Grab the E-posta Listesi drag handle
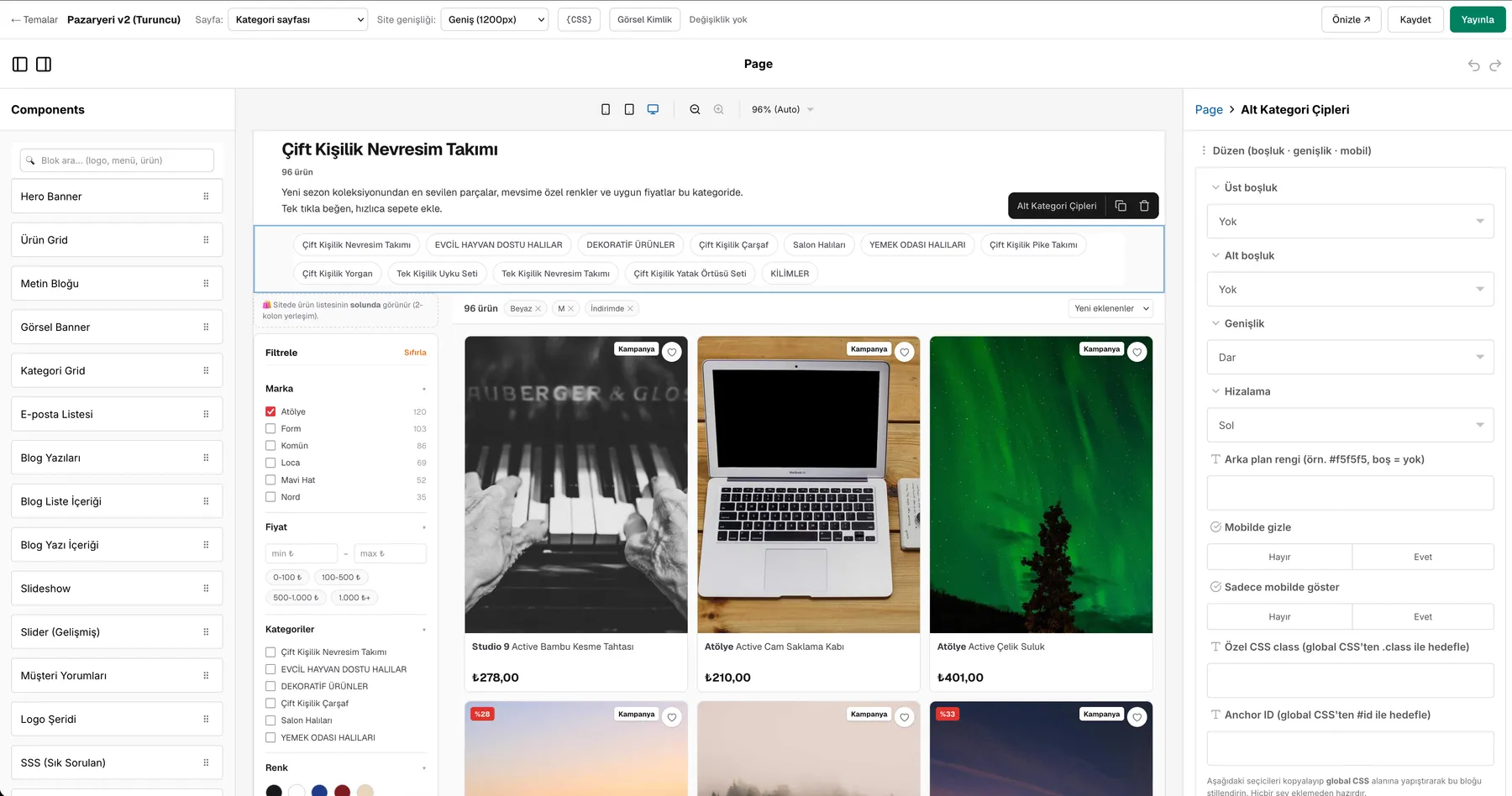 click(206, 415)
